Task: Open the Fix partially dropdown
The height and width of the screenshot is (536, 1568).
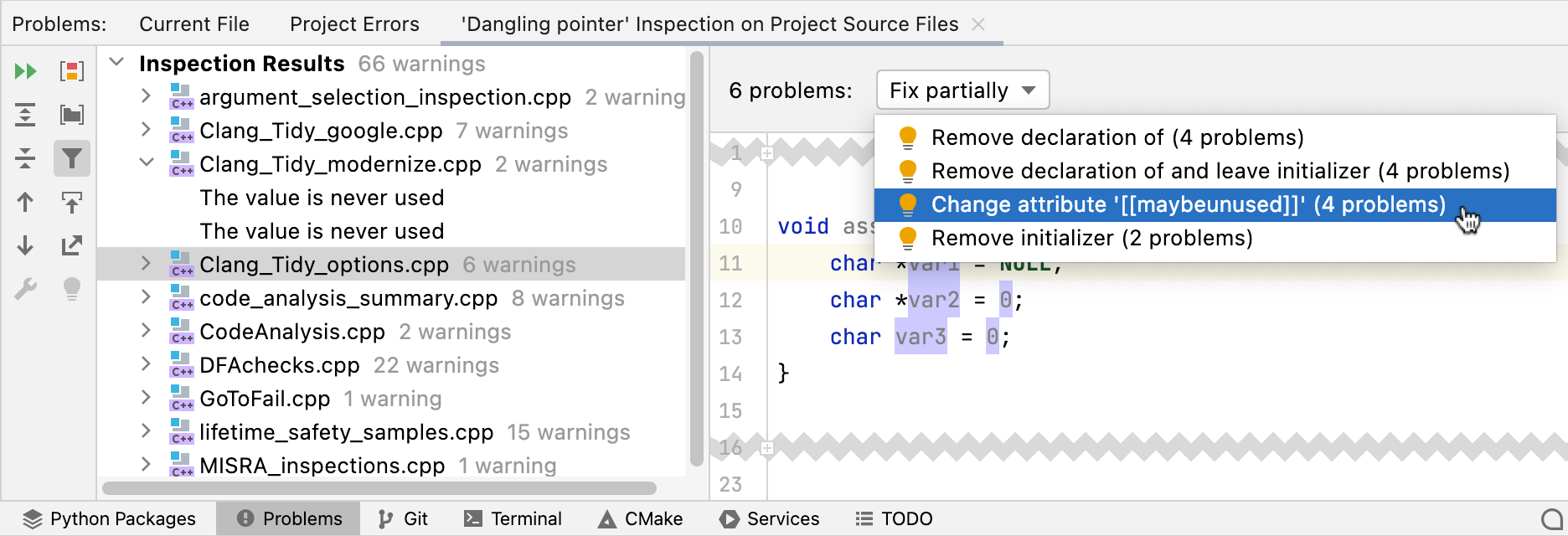Action: pos(962,90)
